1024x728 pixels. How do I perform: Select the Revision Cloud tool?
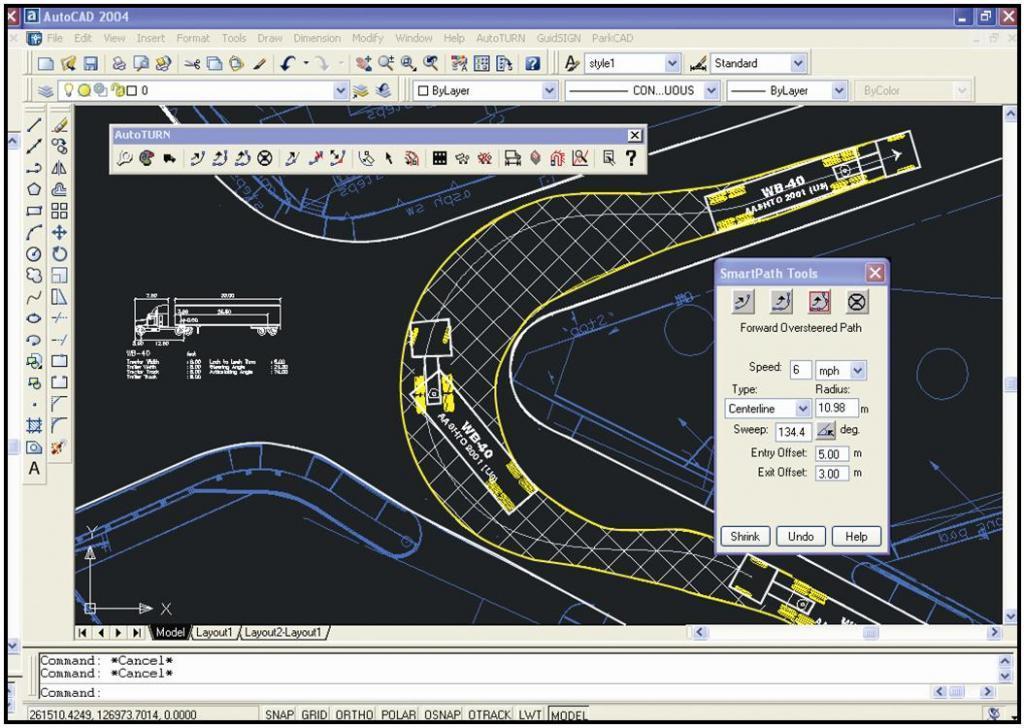point(35,276)
